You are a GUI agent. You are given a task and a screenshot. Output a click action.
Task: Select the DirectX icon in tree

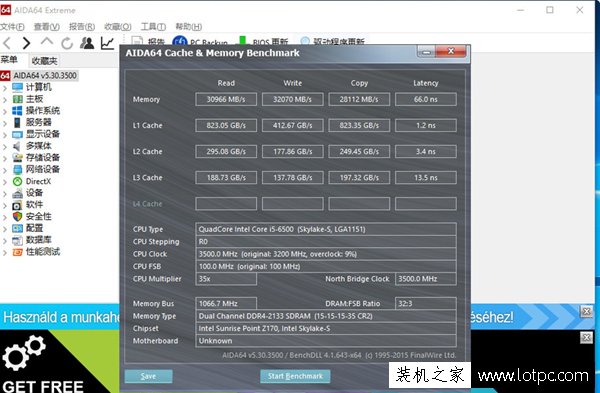tap(18, 181)
